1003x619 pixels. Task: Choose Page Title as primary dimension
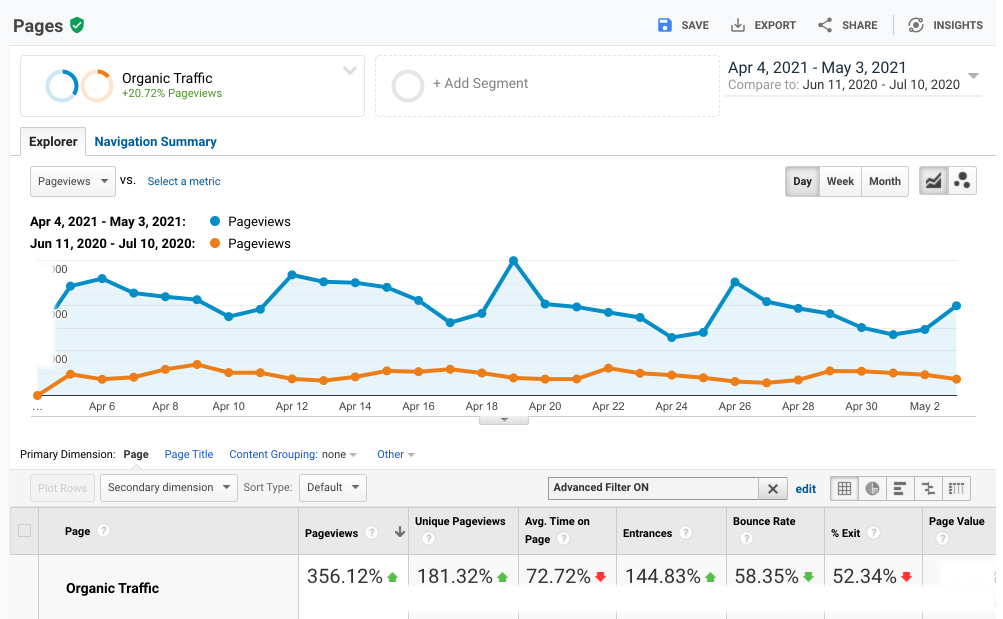click(189, 454)
